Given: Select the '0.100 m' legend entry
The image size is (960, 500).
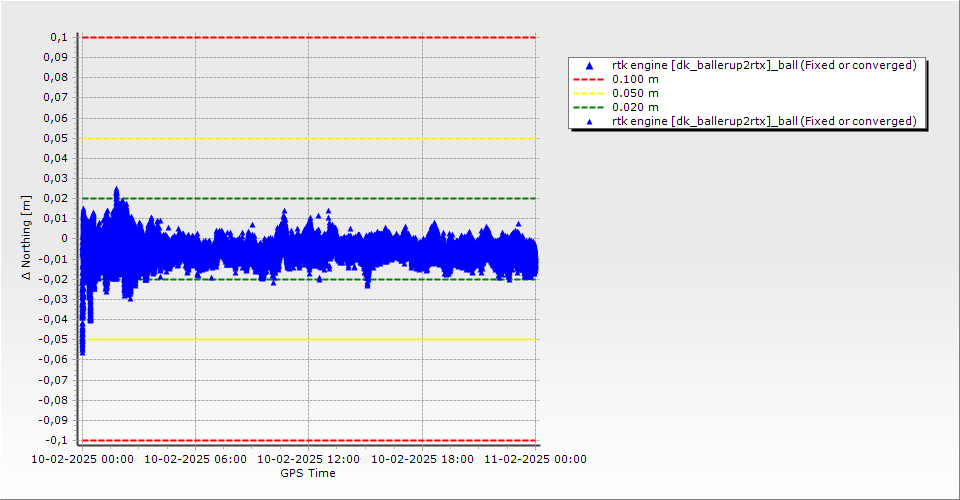Looking at the screenshot, I should [x=636, y=80].
